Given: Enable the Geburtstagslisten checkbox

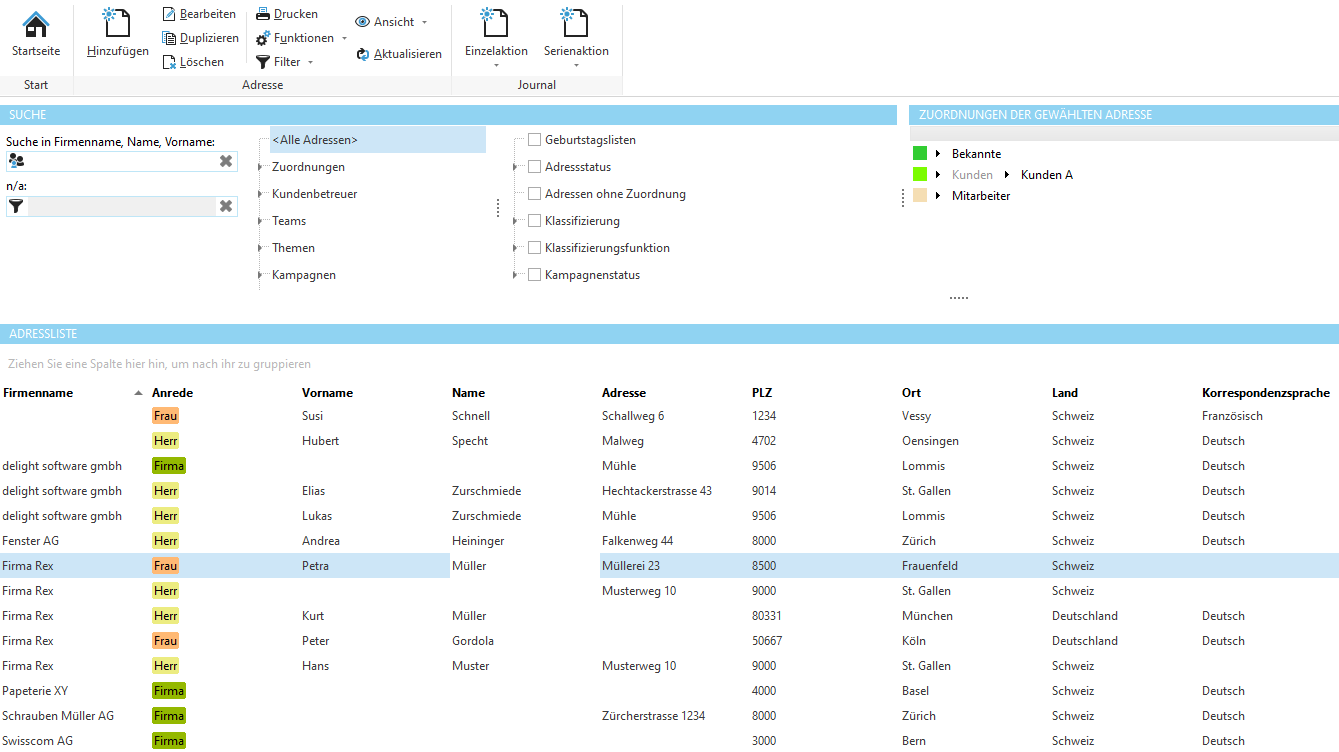Looking at the screenshot, I should 534,139.
